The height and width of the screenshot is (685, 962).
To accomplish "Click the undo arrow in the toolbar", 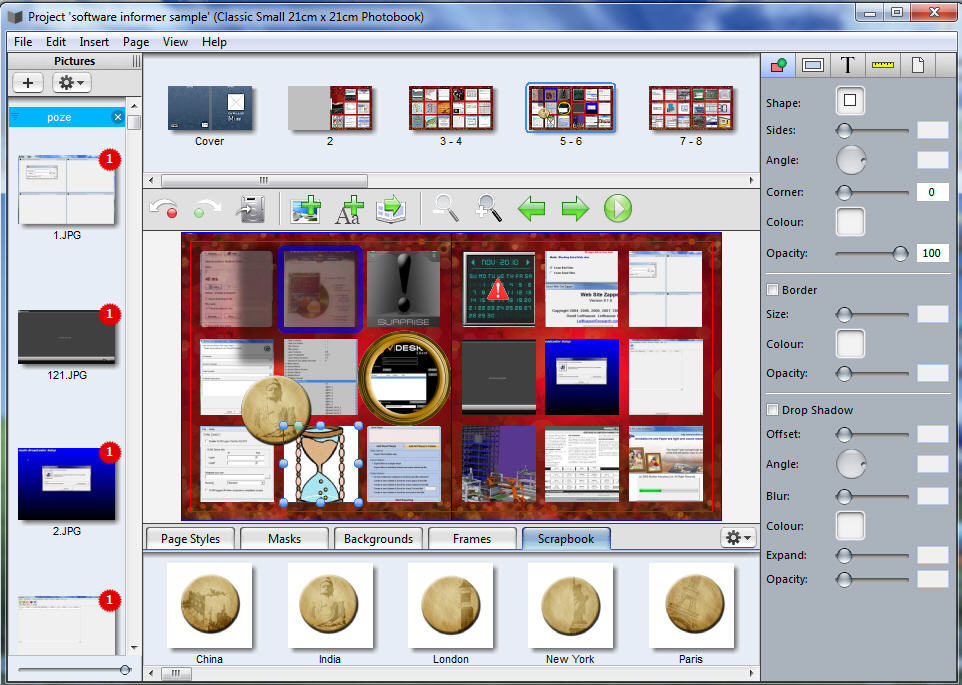I will click(163, 209).
